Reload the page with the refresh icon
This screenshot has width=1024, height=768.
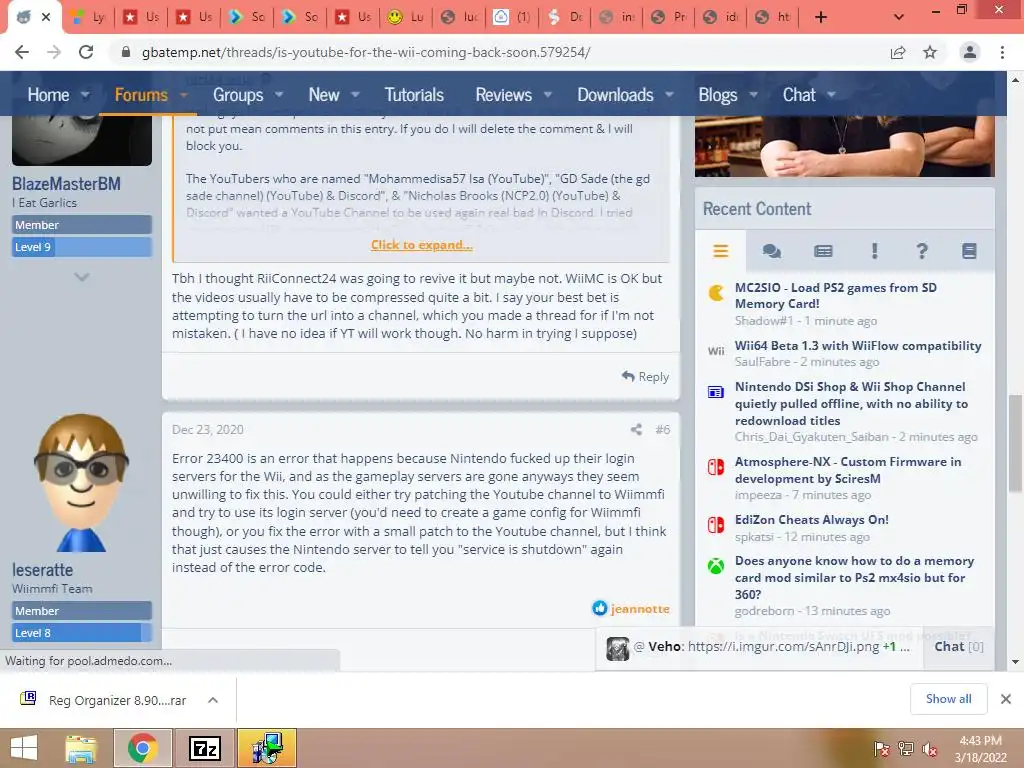tap(86, 52)
